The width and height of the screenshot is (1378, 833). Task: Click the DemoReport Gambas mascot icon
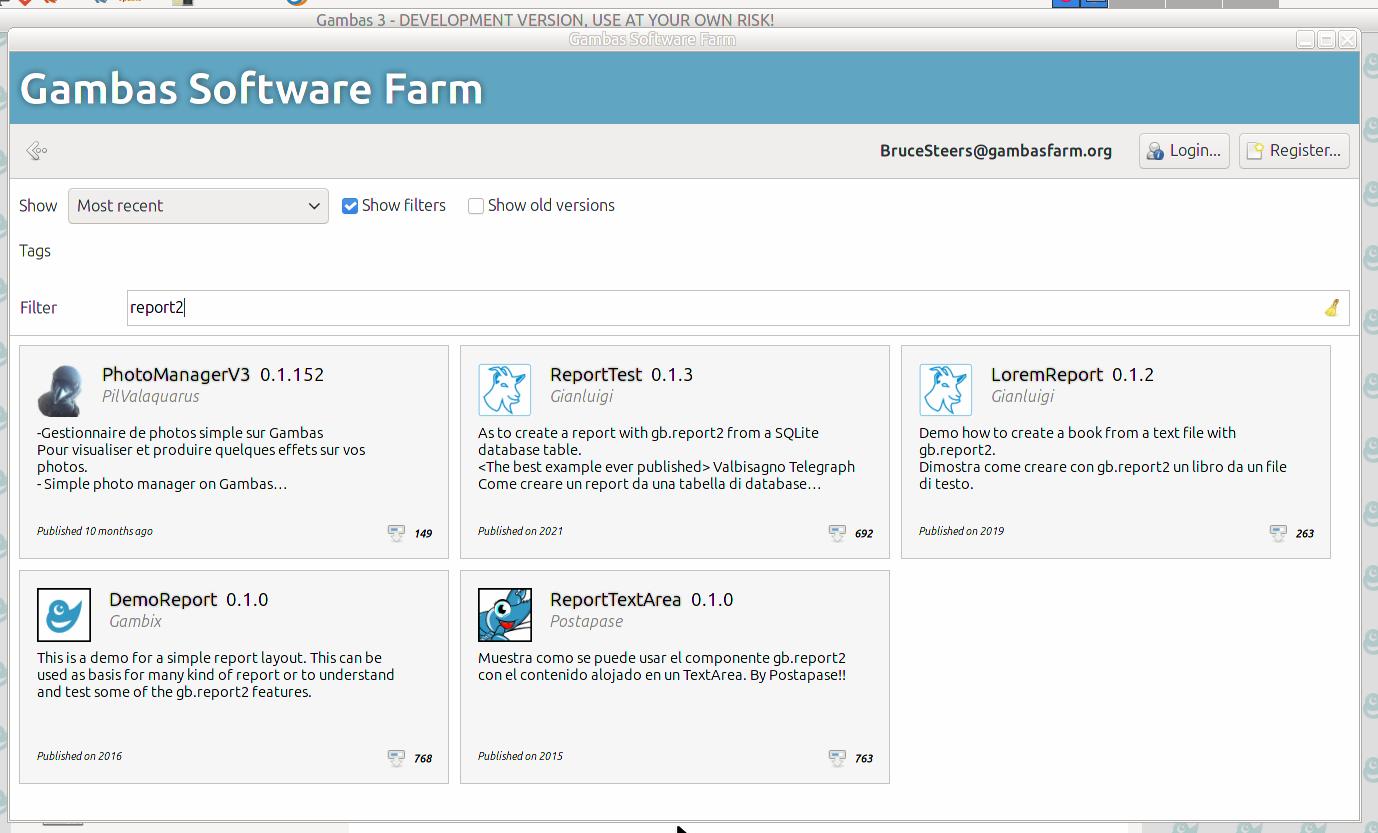pyautogui.click(x=63, y=615)
